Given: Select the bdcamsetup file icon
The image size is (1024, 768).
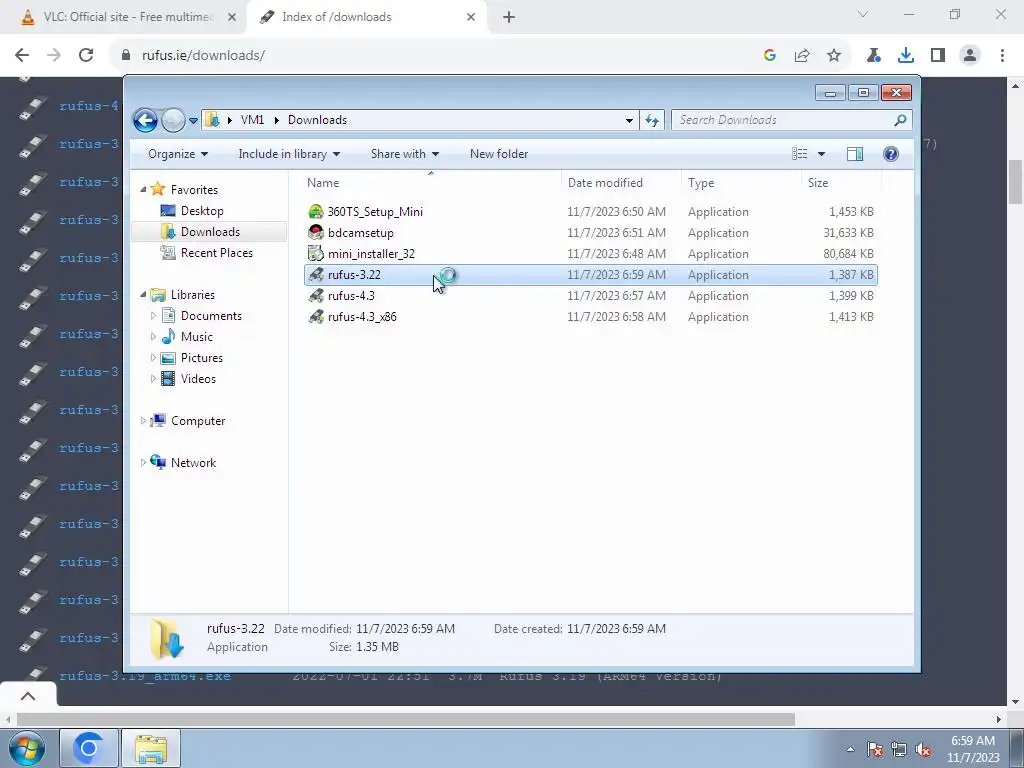Looking at the screenshot, I should coord(315,232).
